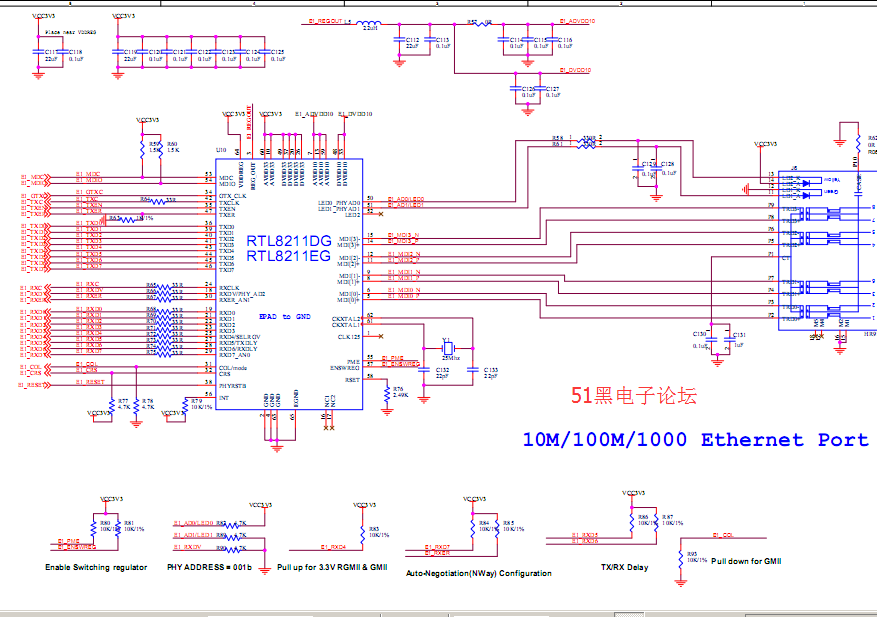The image size is (877, 617).
Task: Click the E1_MDI3_N net label
Action: [403, 236]
